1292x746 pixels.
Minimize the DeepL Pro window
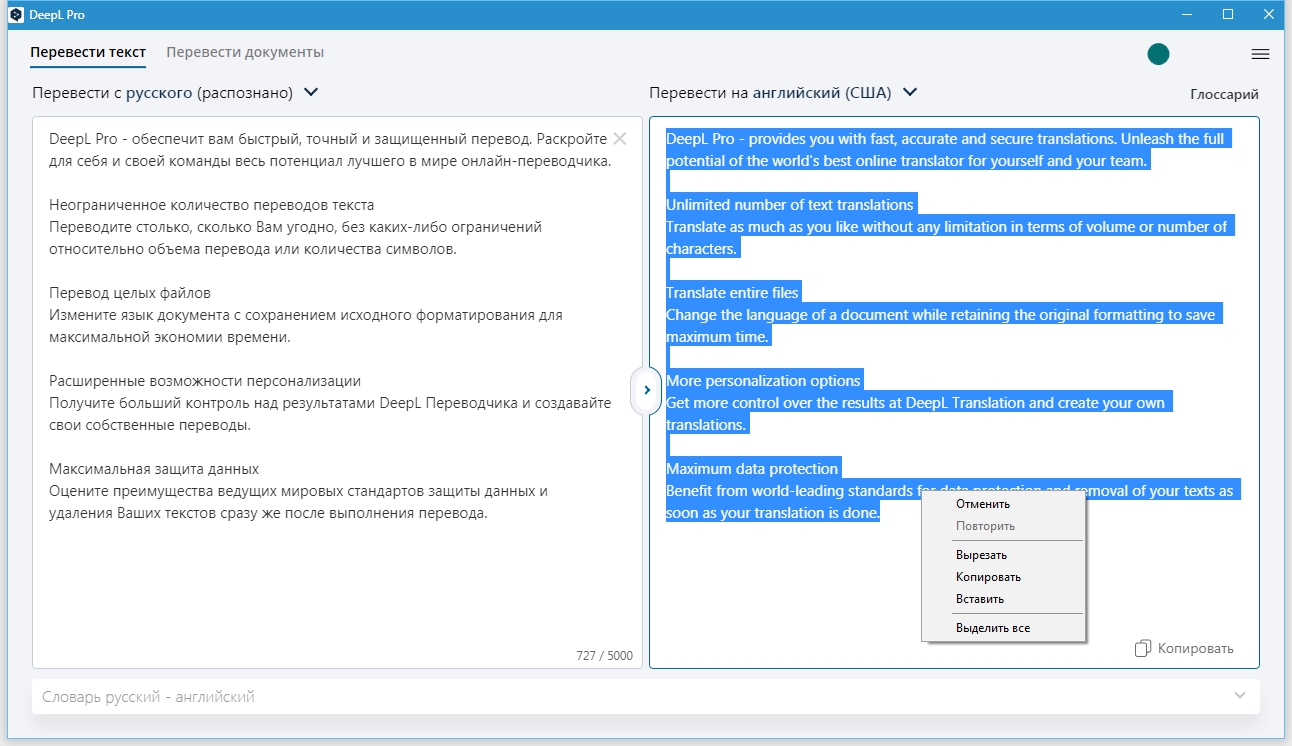1187,14
